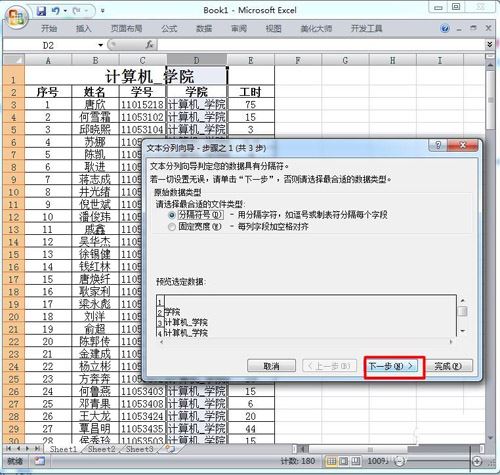
Task: Open the 美化大师 ribbon tab
Action: coord(316,29)
